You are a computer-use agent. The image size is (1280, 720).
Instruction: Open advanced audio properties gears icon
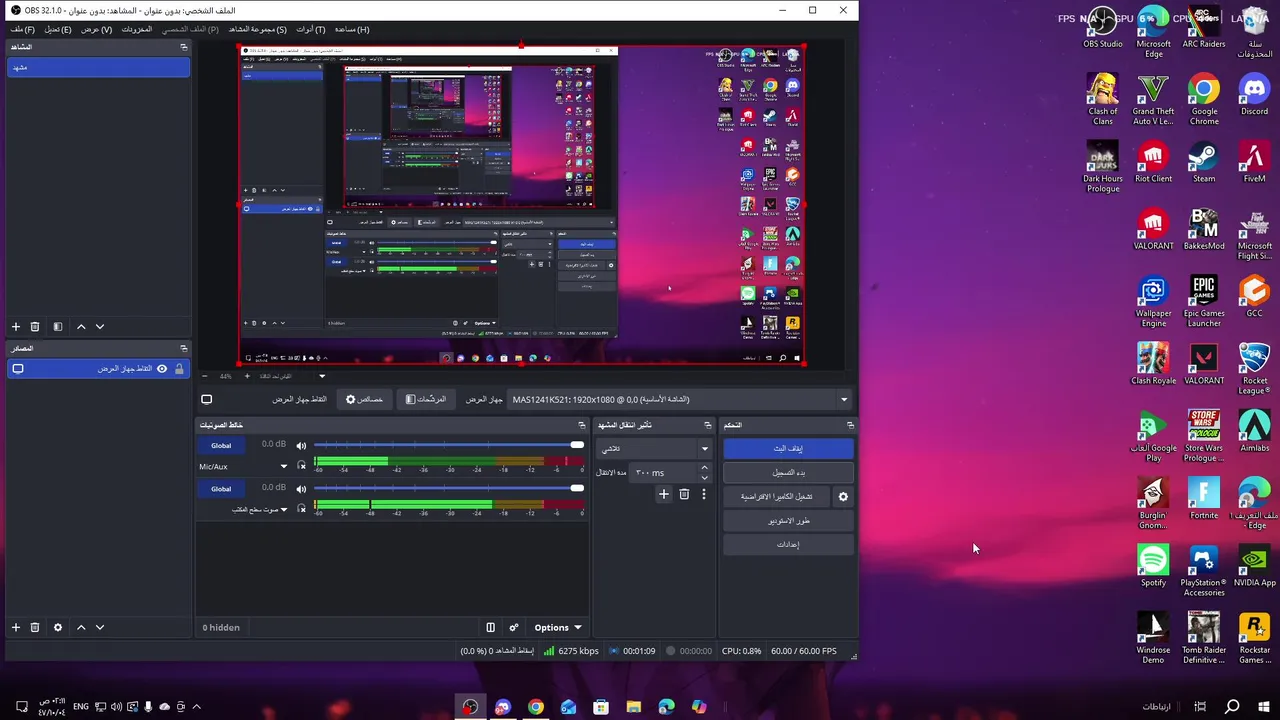point(514,627)
